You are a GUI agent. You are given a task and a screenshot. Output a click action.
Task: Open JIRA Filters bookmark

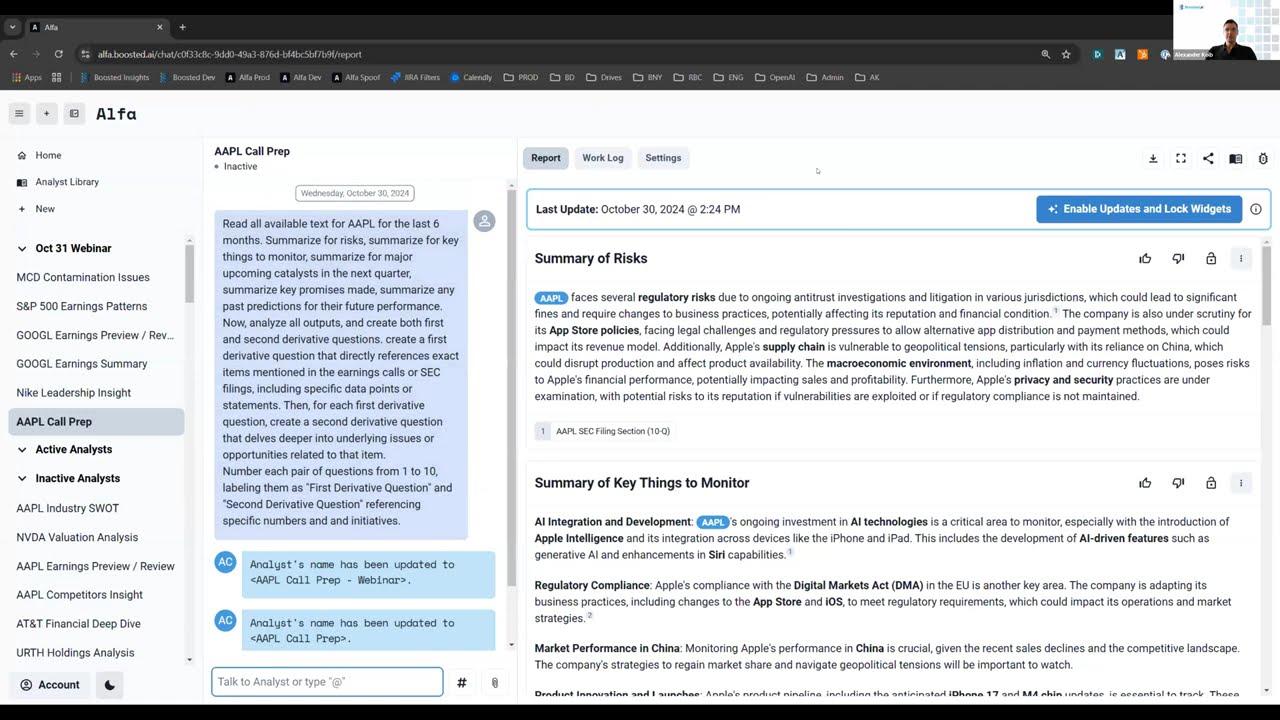pyautogui.click(x=416, y=77)
